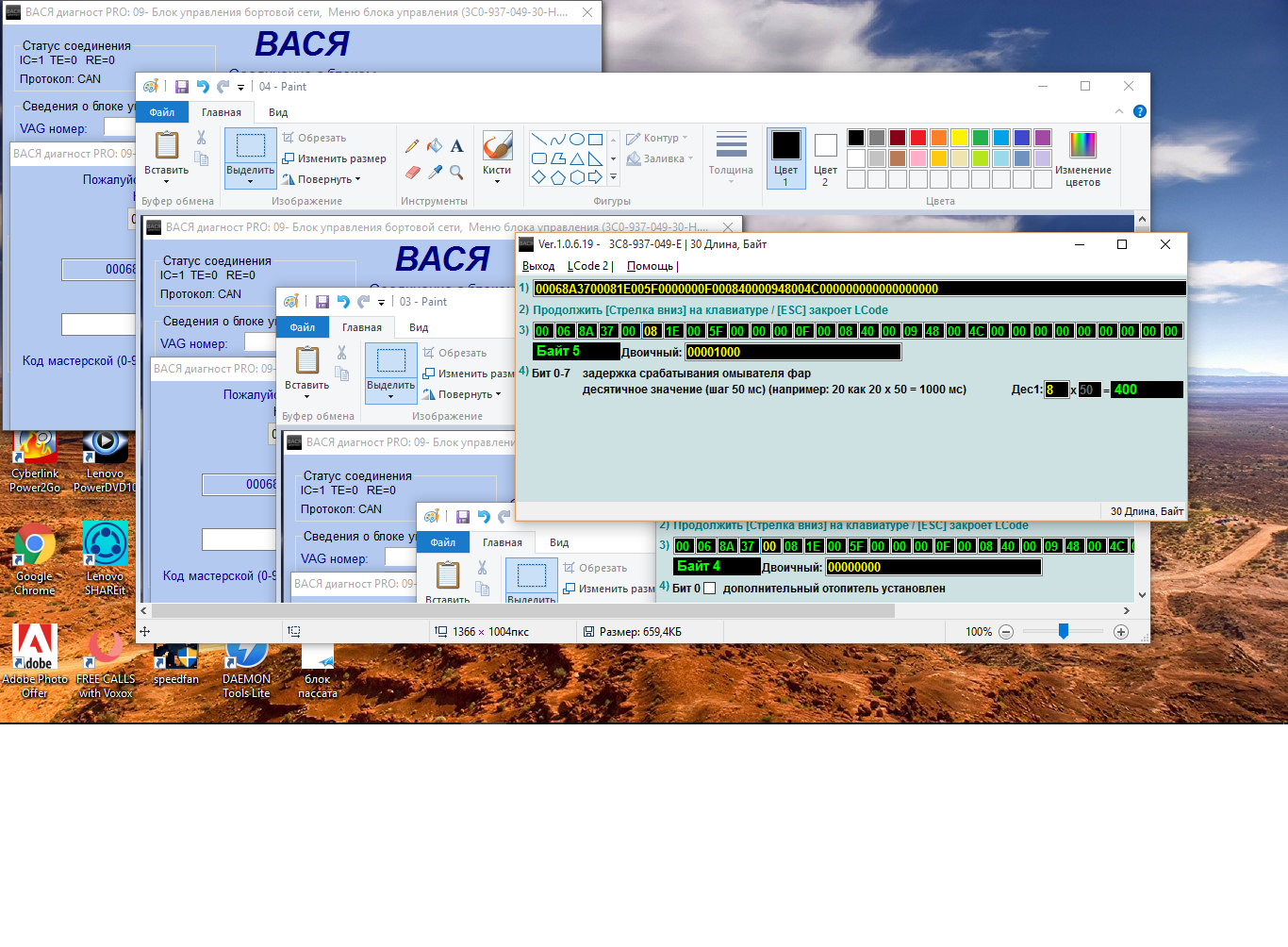1288x947 pixels.
Task: Select the Fill bucket tool
Action: tap(435, 146)
